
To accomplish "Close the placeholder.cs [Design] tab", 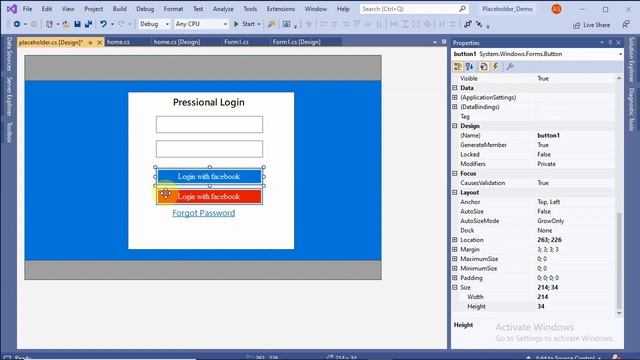I will click(x=100, y=42).
